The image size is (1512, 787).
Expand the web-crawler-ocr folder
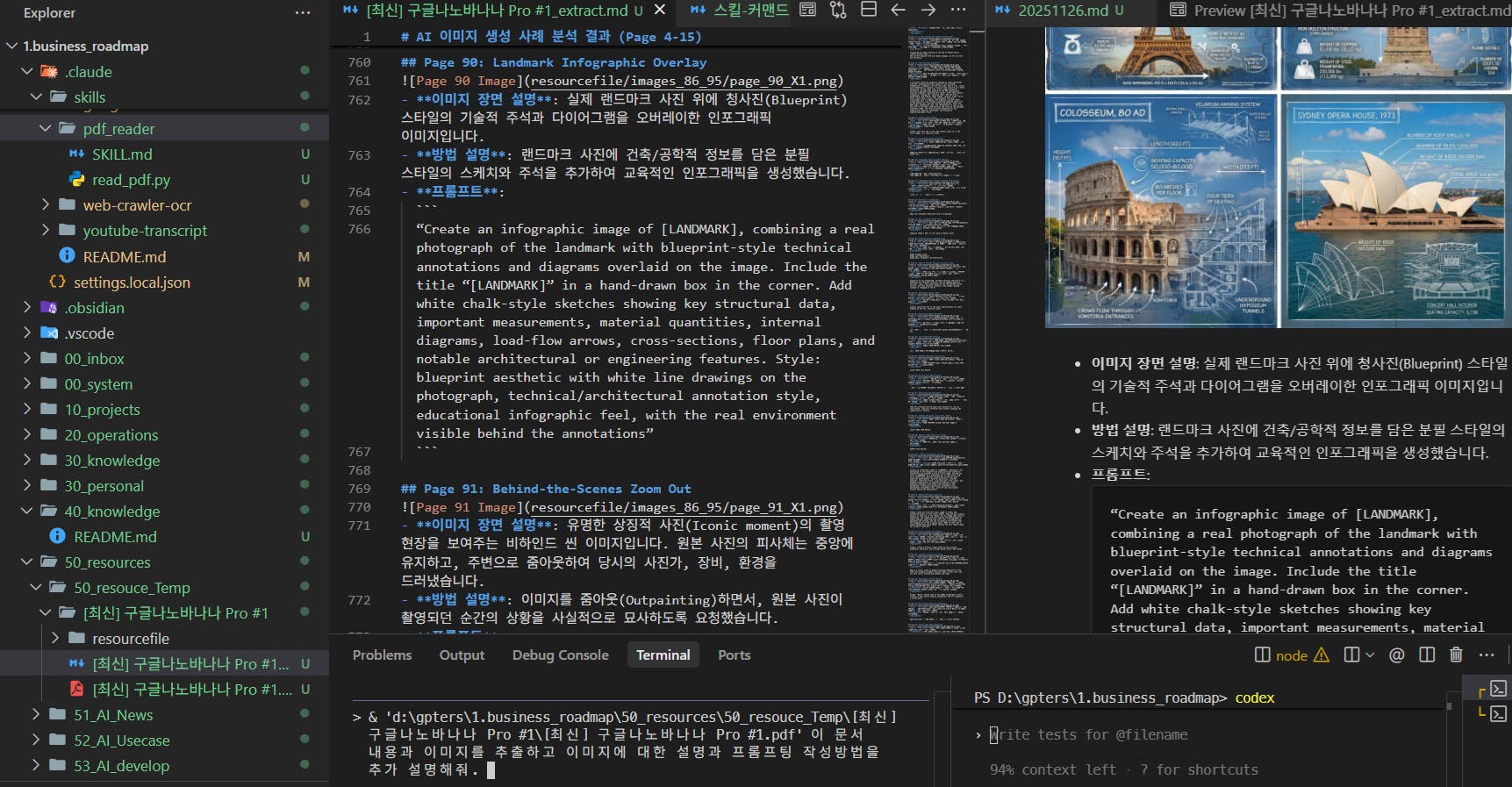46,204
